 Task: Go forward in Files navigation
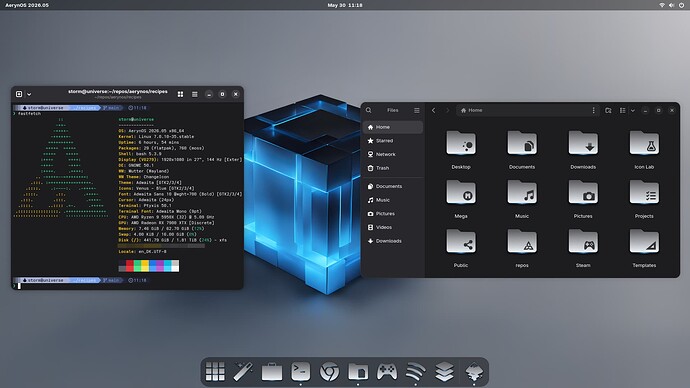click(x=448, y=110)
